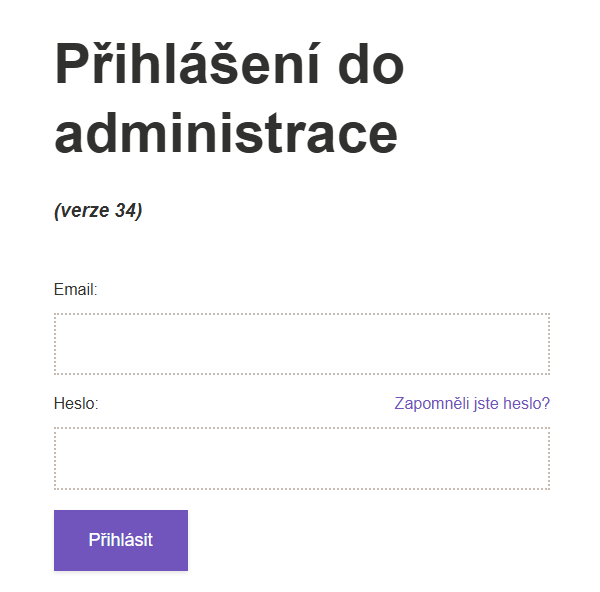This screenshot has width=600, height=592.
Task: Click the italic version number text
Action: coord(98,210)
